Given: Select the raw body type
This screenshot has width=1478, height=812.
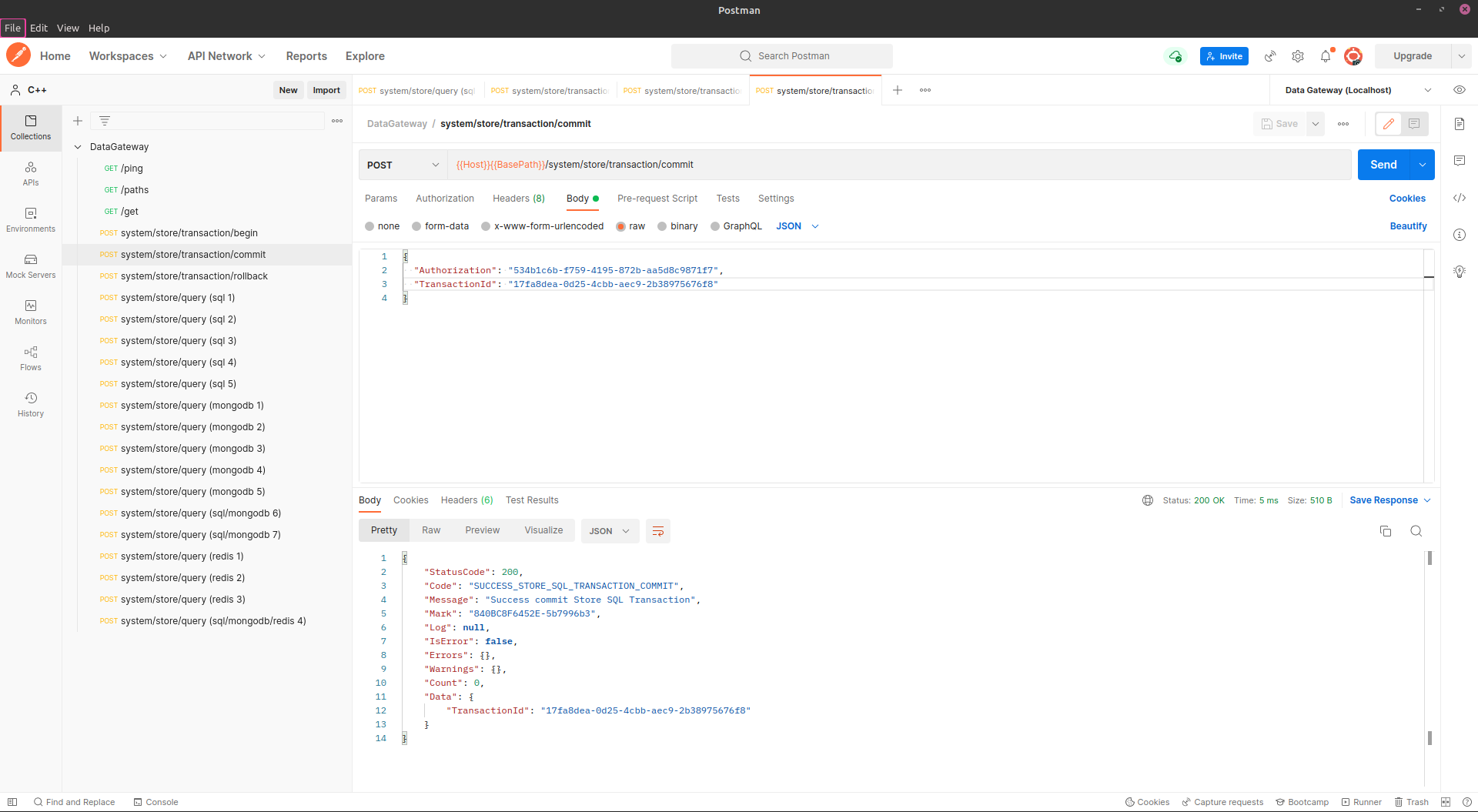Looking at the screenshot, I should 620,226.
